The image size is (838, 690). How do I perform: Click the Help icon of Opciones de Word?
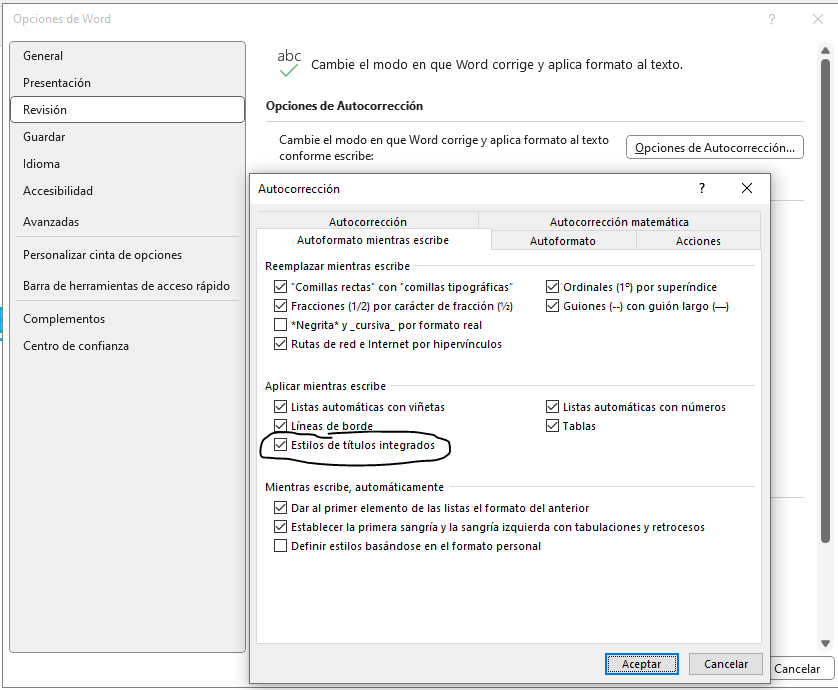click(x=771, y=20)
